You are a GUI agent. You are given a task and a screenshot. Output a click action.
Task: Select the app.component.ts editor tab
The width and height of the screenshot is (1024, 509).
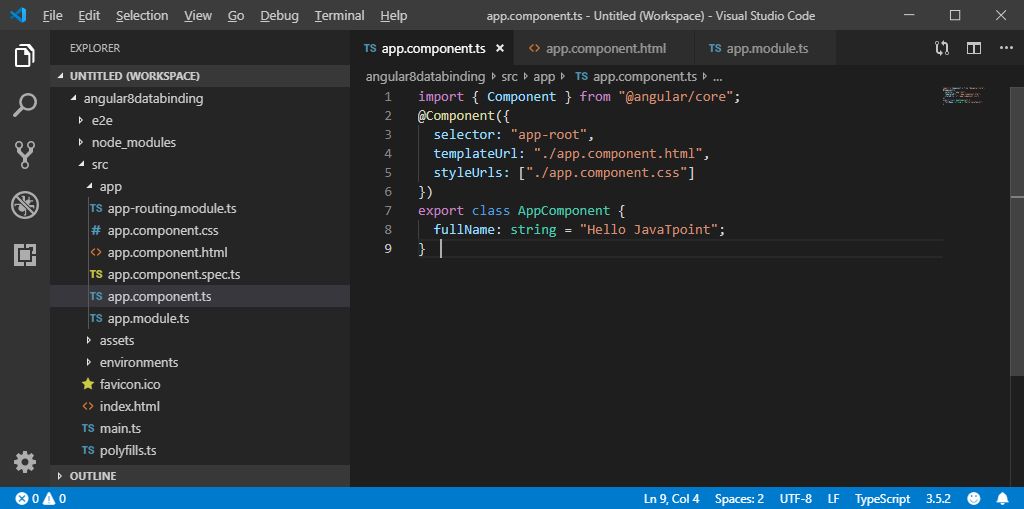(432, 48)
